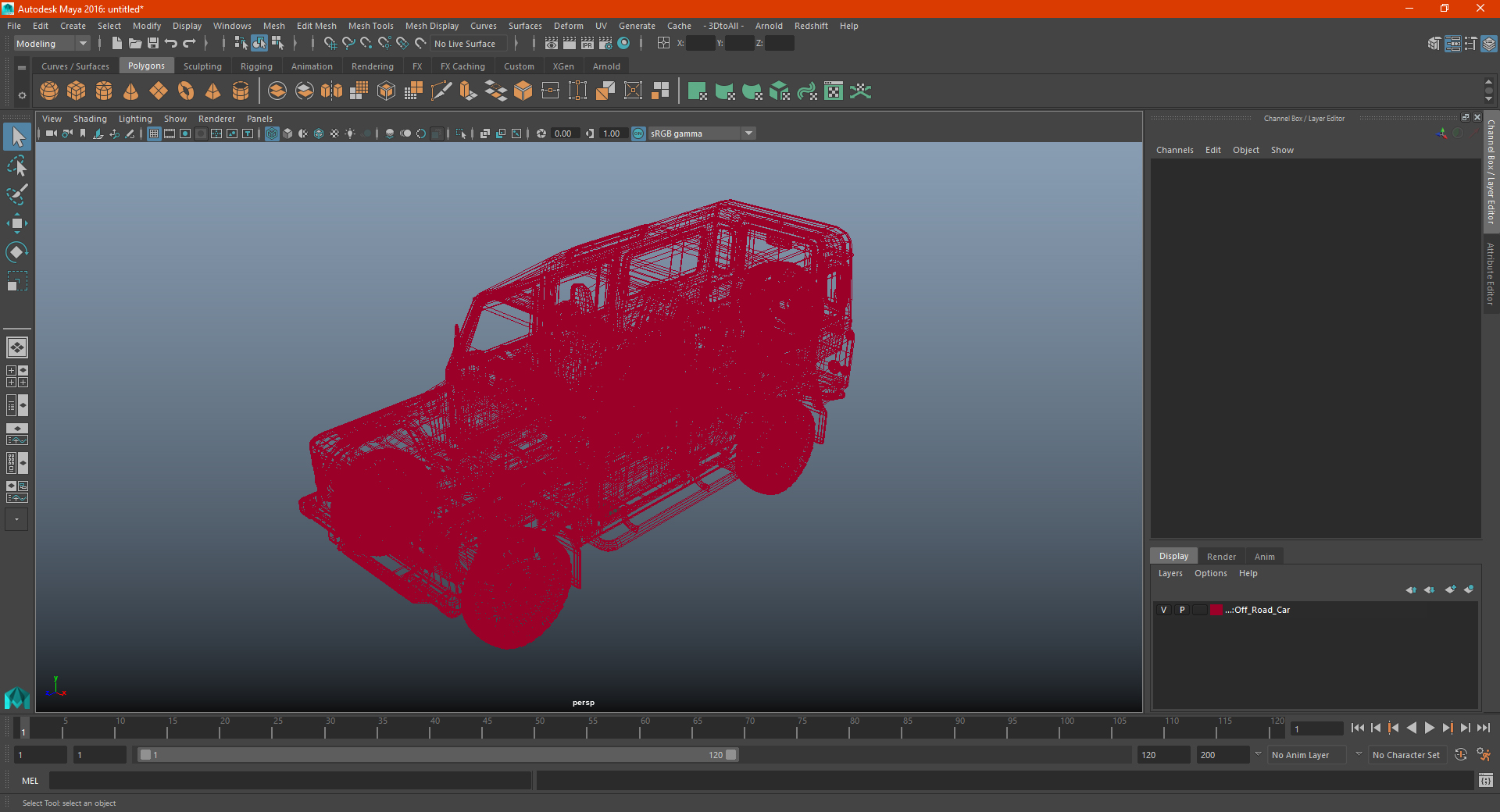Screen dimensions: 1500x812
Task: Open the No Character Set dropdown
Action: (1407, 755)
